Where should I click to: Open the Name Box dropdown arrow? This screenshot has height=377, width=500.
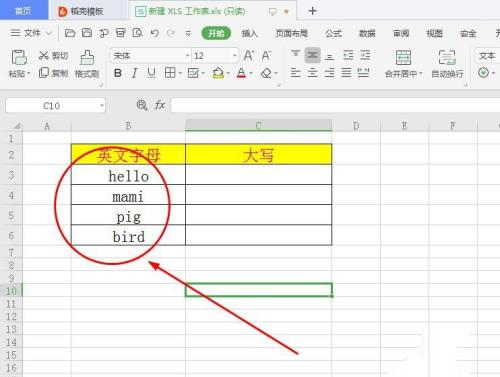coord(102,106)
